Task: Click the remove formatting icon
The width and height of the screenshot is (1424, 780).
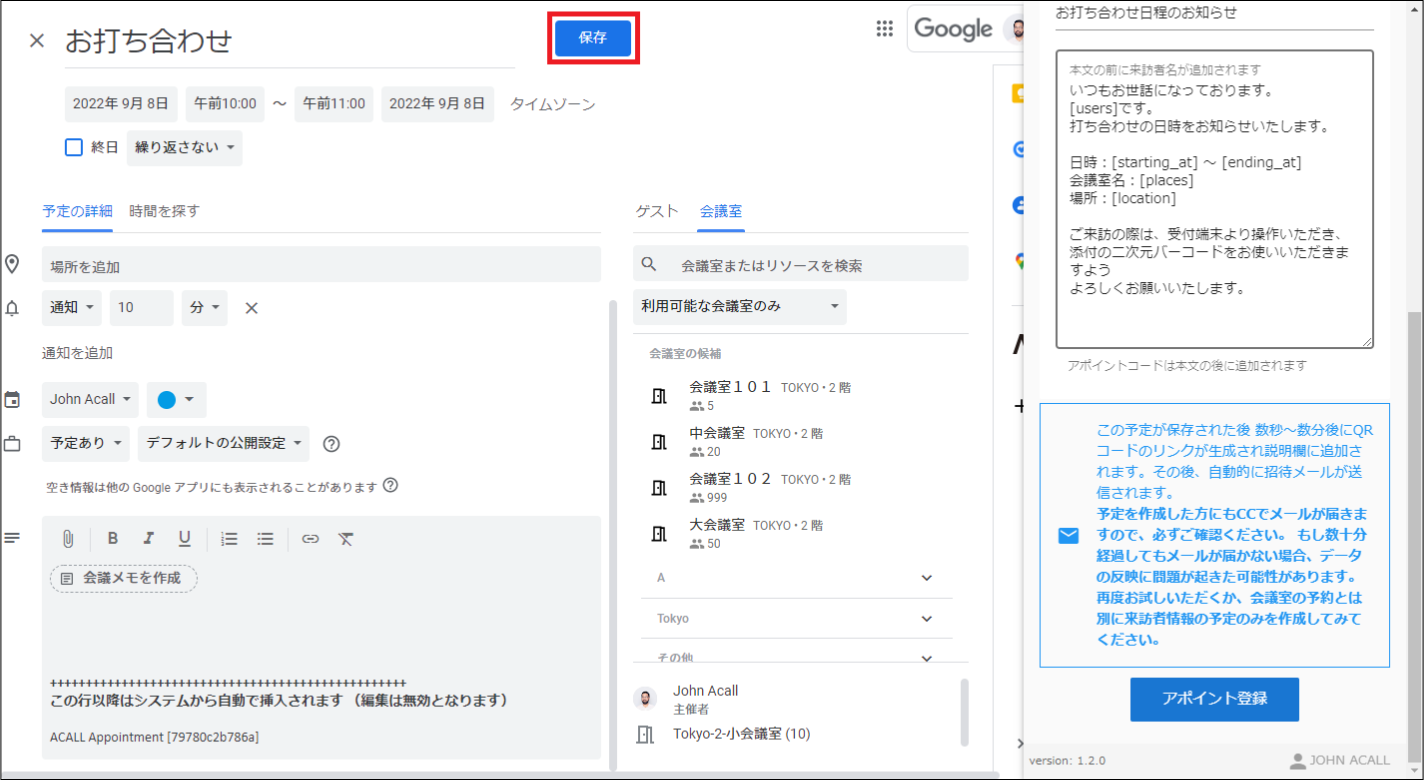Action: pos(346,539)
